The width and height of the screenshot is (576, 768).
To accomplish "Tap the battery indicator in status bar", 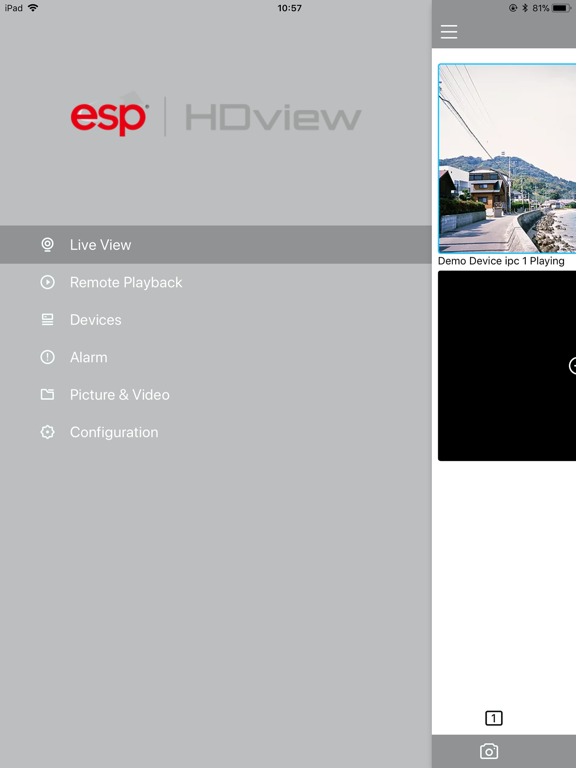I will pyautogui.click(x=561, y=8).
